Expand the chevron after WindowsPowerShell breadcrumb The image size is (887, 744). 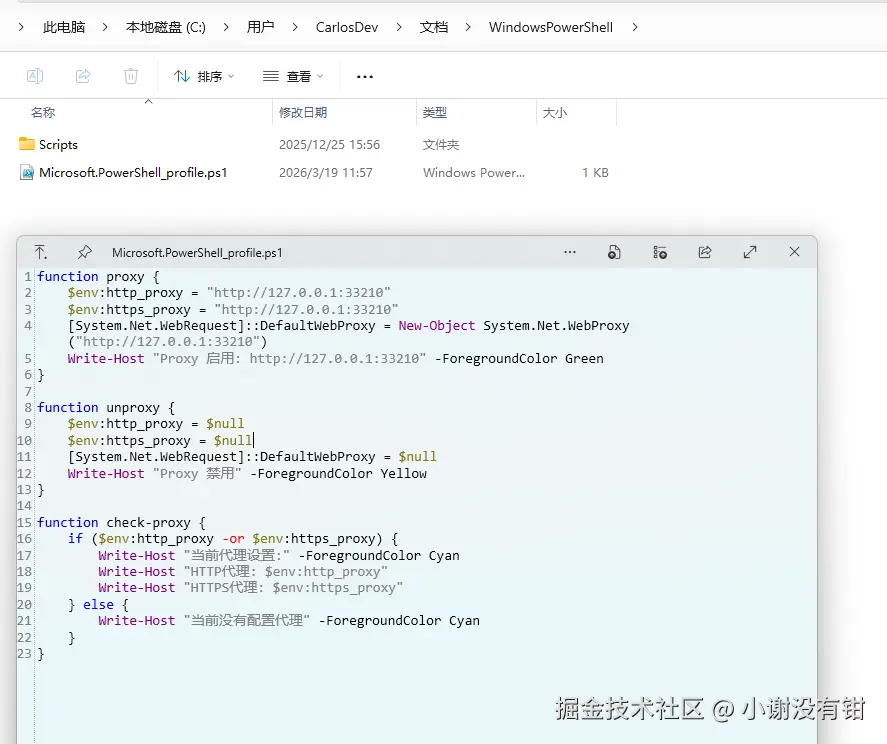tap(635, 27)
